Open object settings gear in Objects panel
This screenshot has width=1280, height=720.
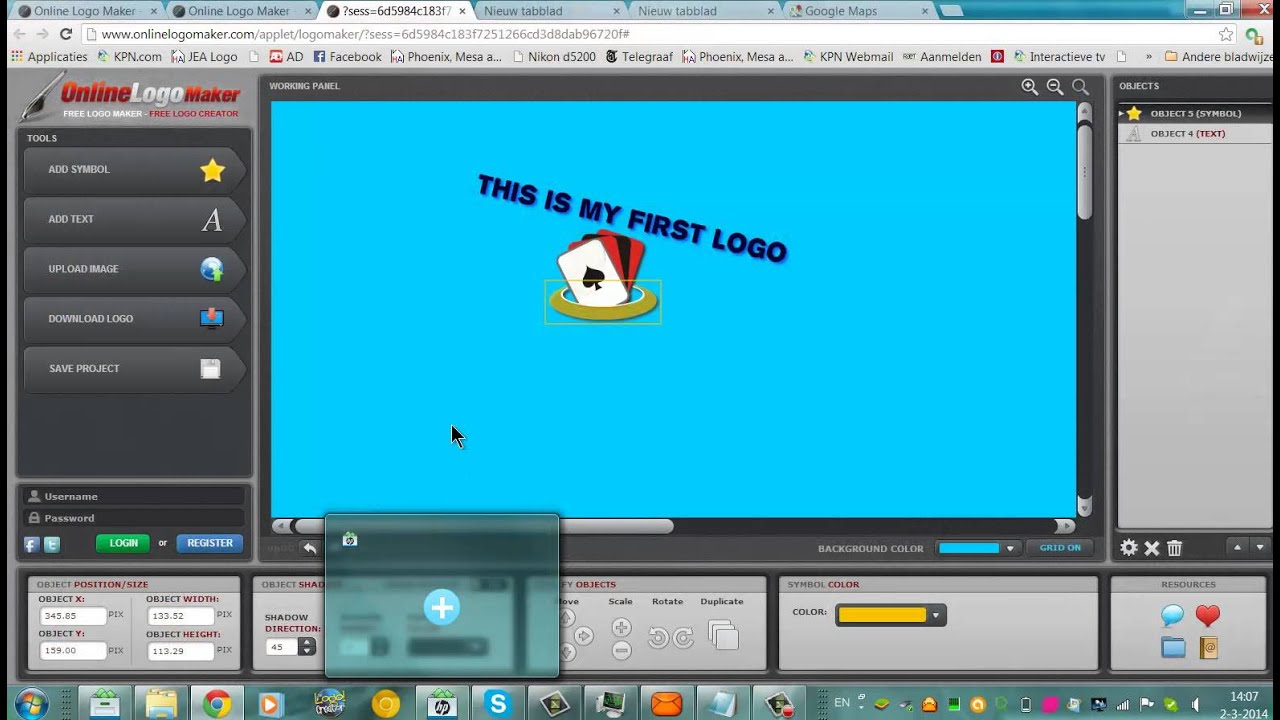1129,548
